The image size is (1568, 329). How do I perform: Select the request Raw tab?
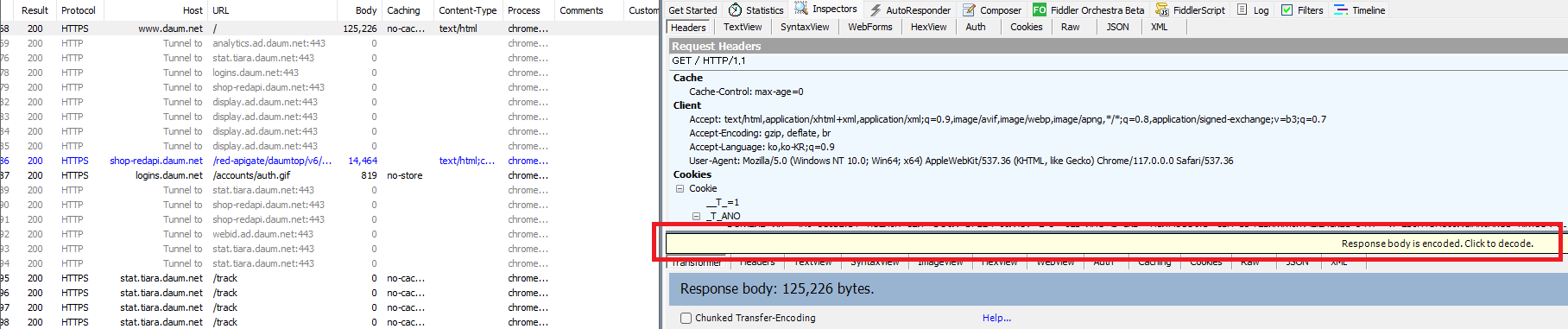[1070, 28]
